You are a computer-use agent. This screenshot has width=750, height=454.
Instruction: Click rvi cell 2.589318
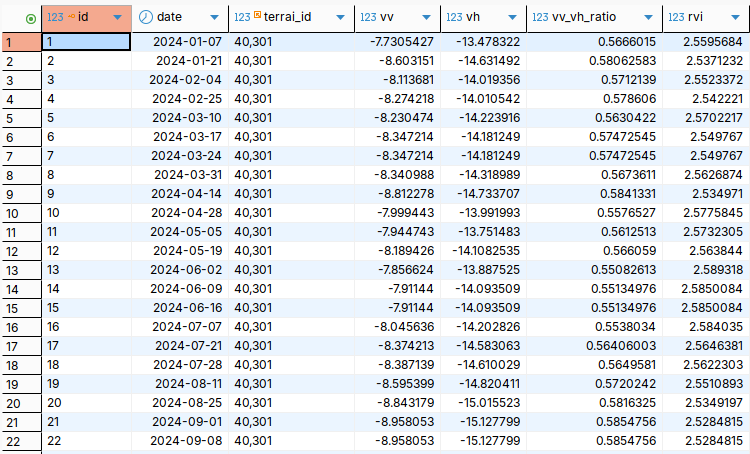click(x=706, y=270)
